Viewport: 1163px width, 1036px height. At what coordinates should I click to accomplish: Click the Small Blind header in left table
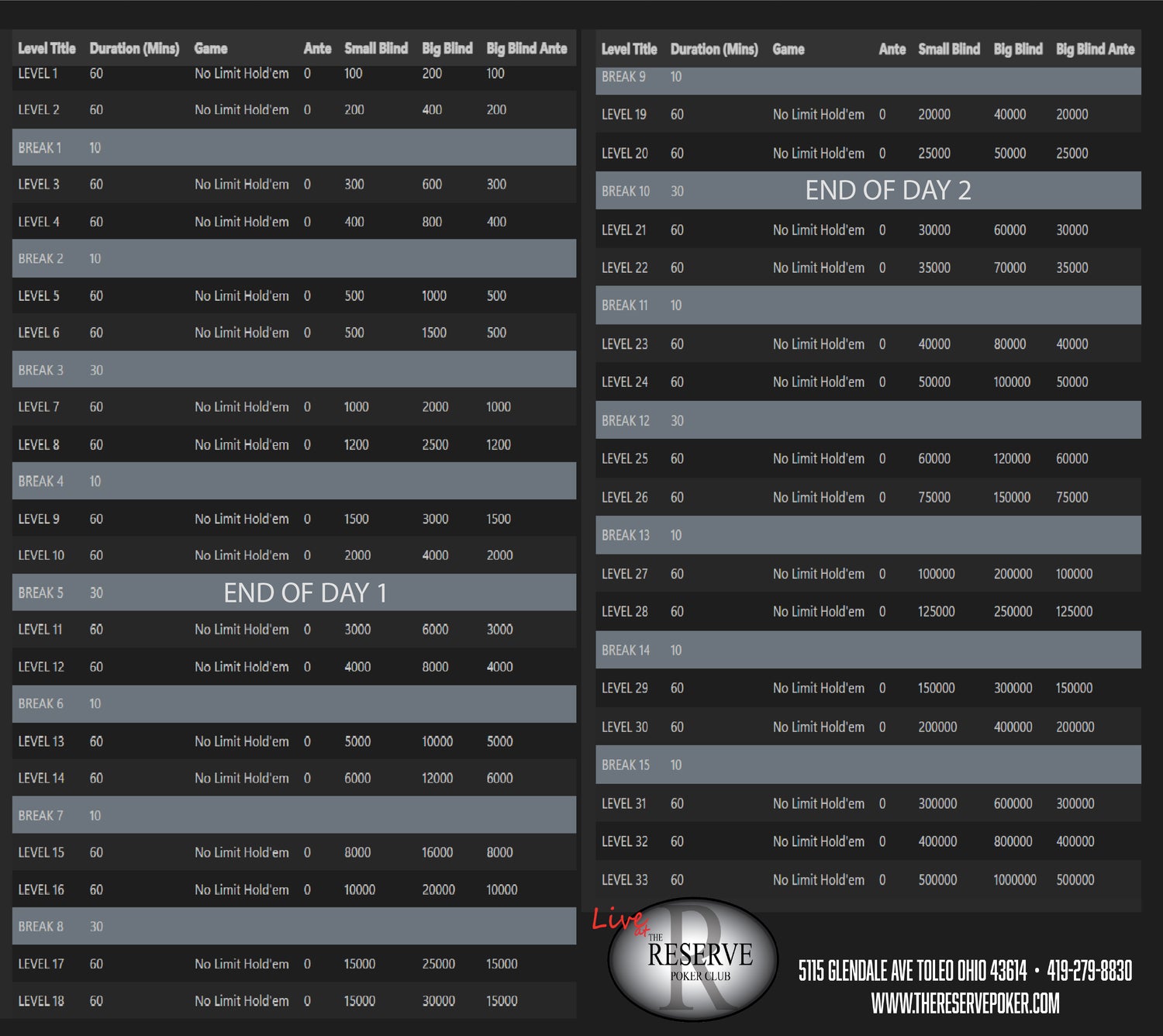(375, 48)
